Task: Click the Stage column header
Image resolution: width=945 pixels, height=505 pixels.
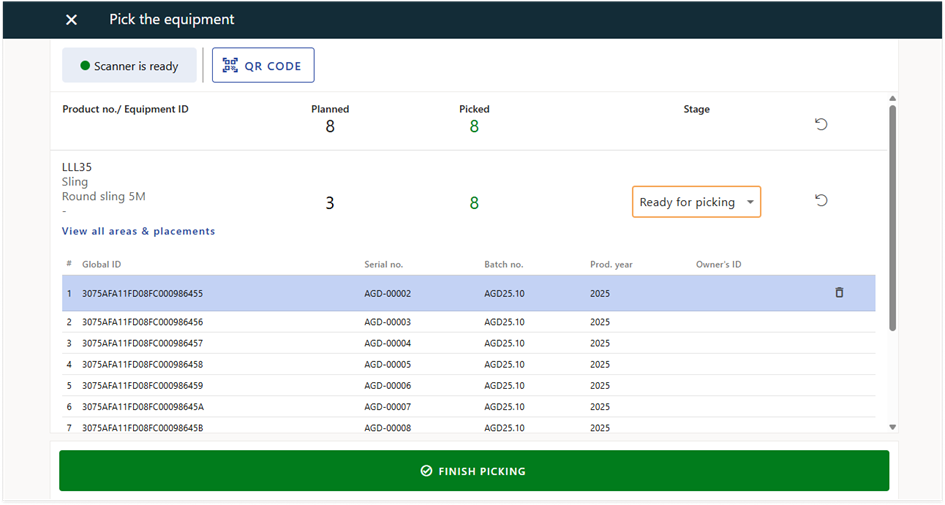Action: point(696,109)
